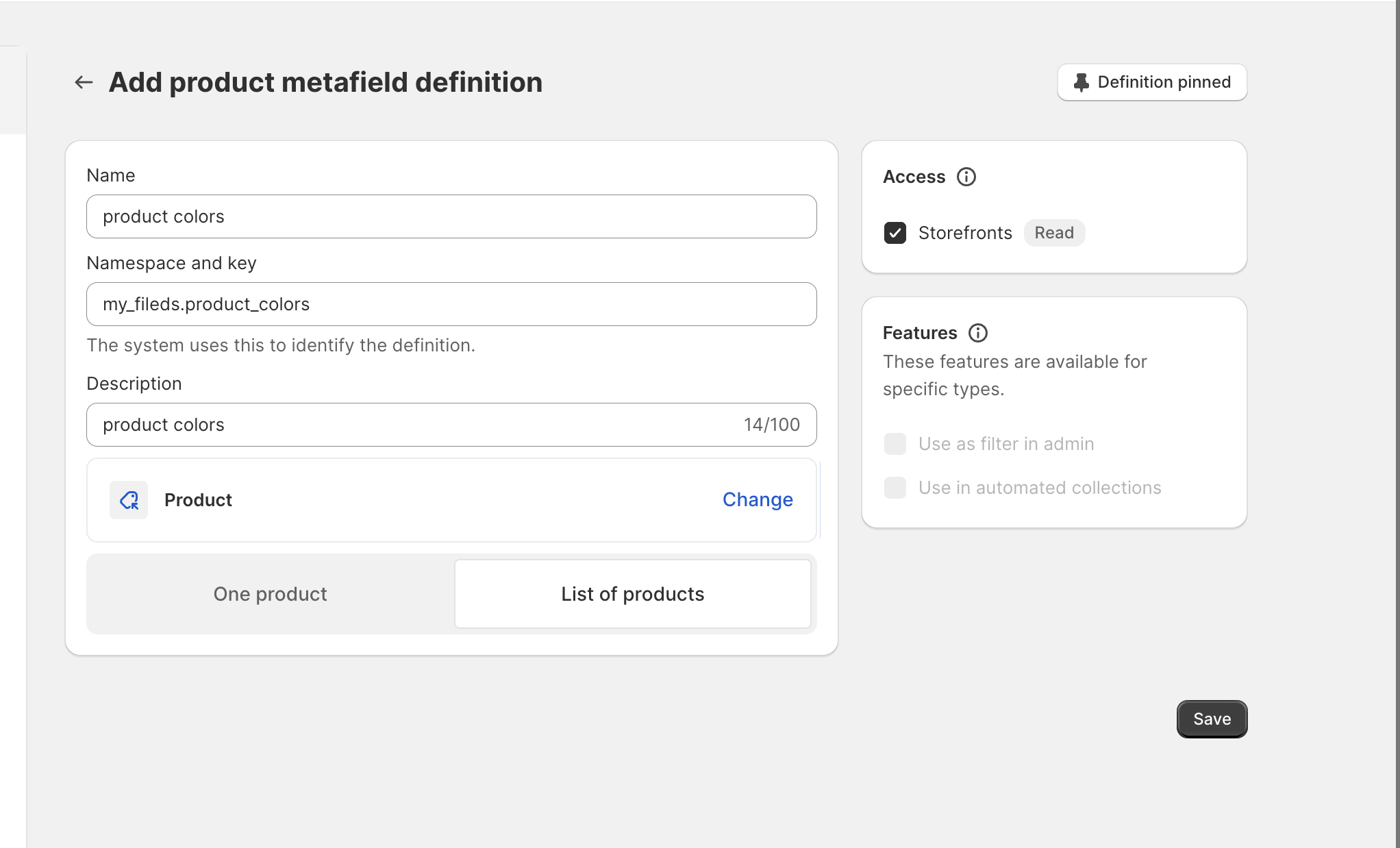This screenshot has height=848, width=1400.
Task: Click the Features info icon
Action: [x=977, y=333]
